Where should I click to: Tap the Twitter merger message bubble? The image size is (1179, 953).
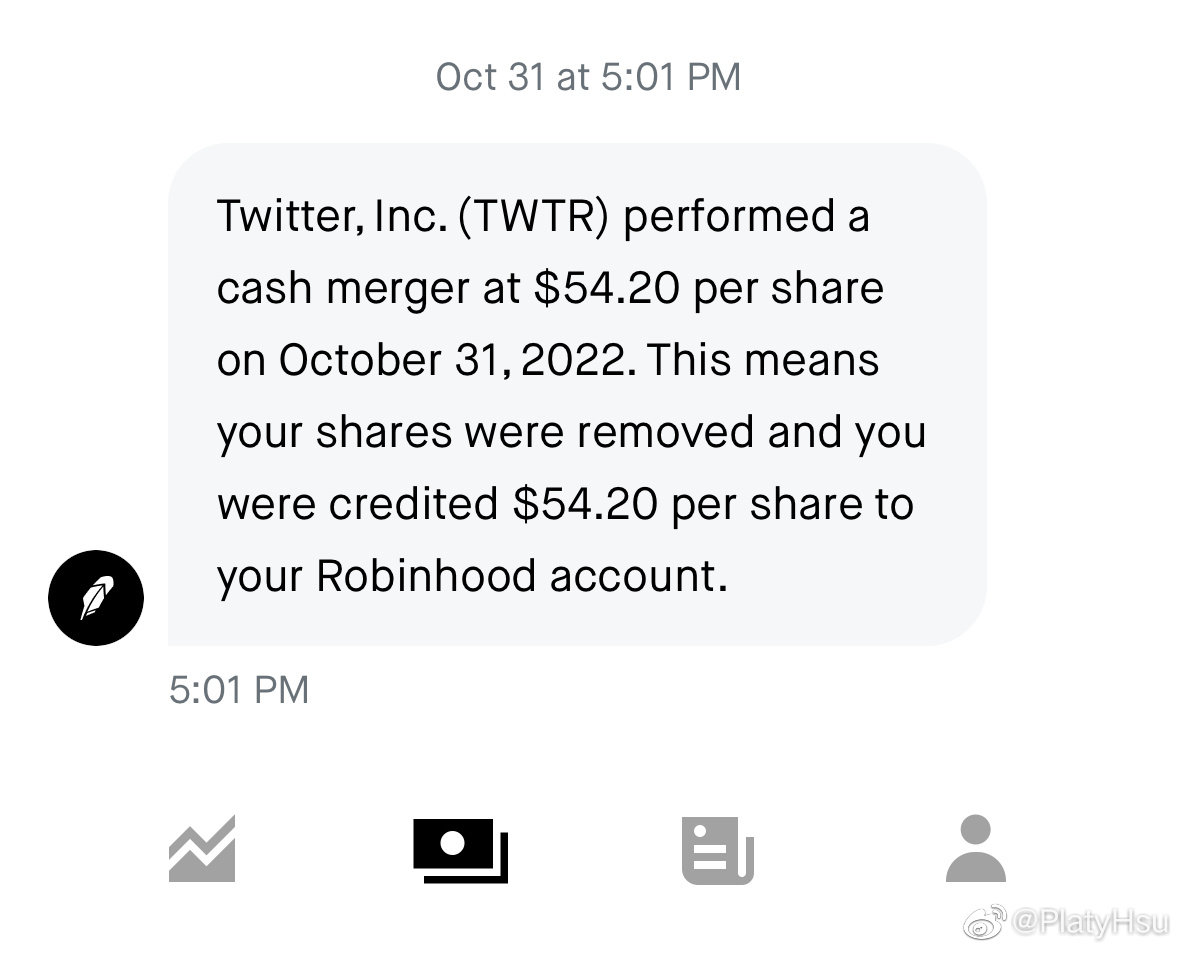tap(577, 394)
